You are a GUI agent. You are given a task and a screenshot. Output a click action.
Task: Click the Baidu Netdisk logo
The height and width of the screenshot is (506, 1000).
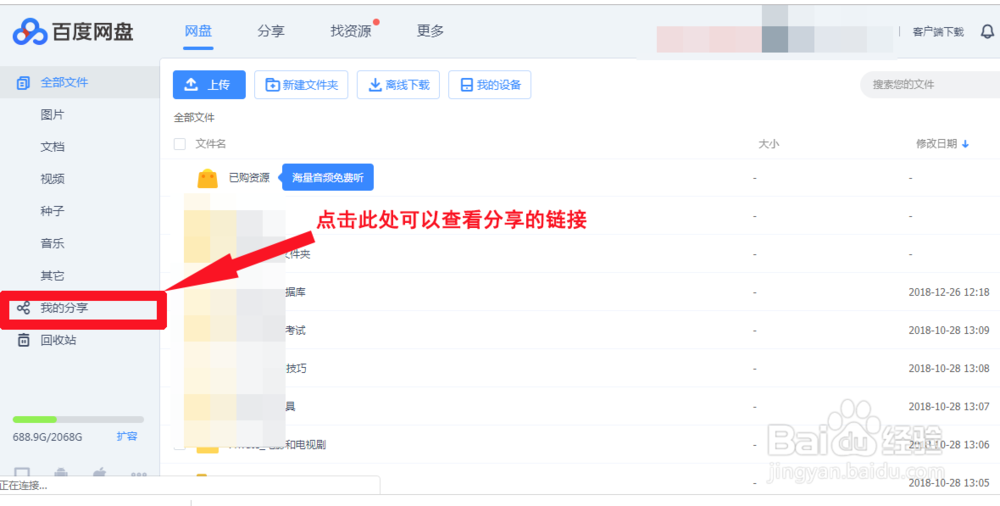click(x=73, y=31)
